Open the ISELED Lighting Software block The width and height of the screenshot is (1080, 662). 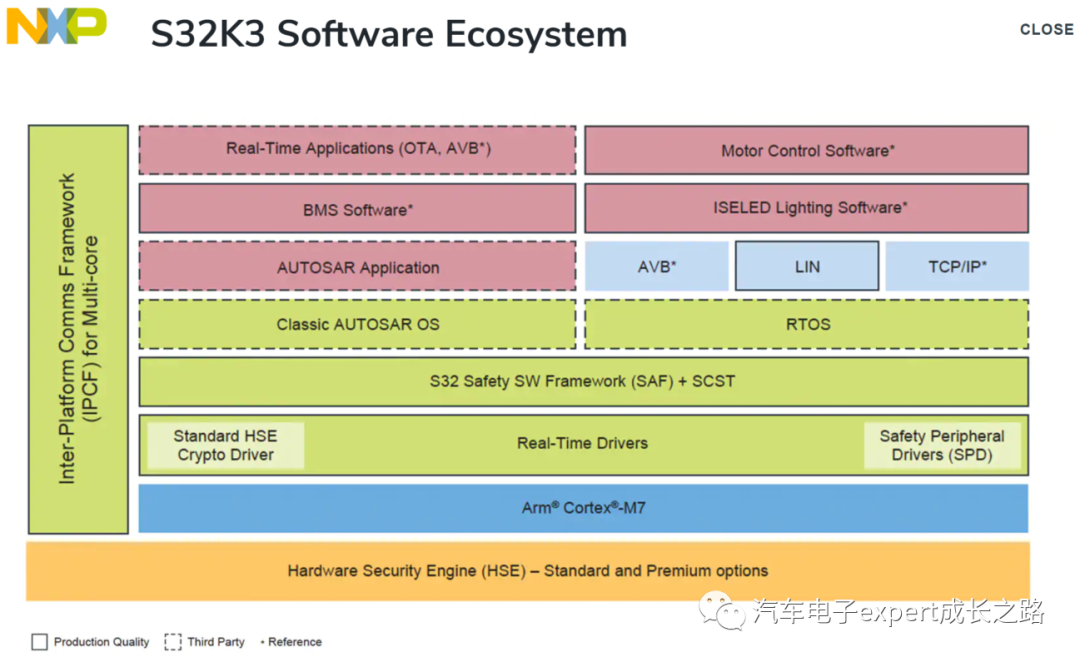(807, 208)
